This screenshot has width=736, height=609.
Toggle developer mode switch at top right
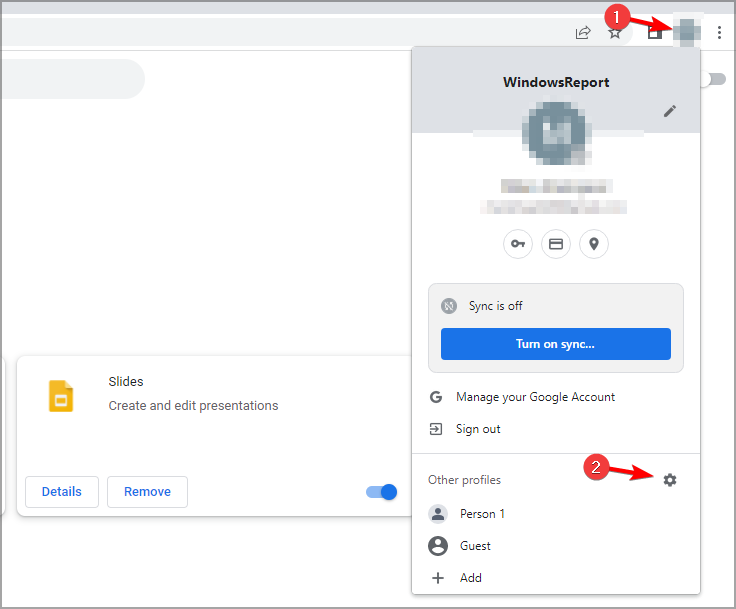[x=713, y=79]
